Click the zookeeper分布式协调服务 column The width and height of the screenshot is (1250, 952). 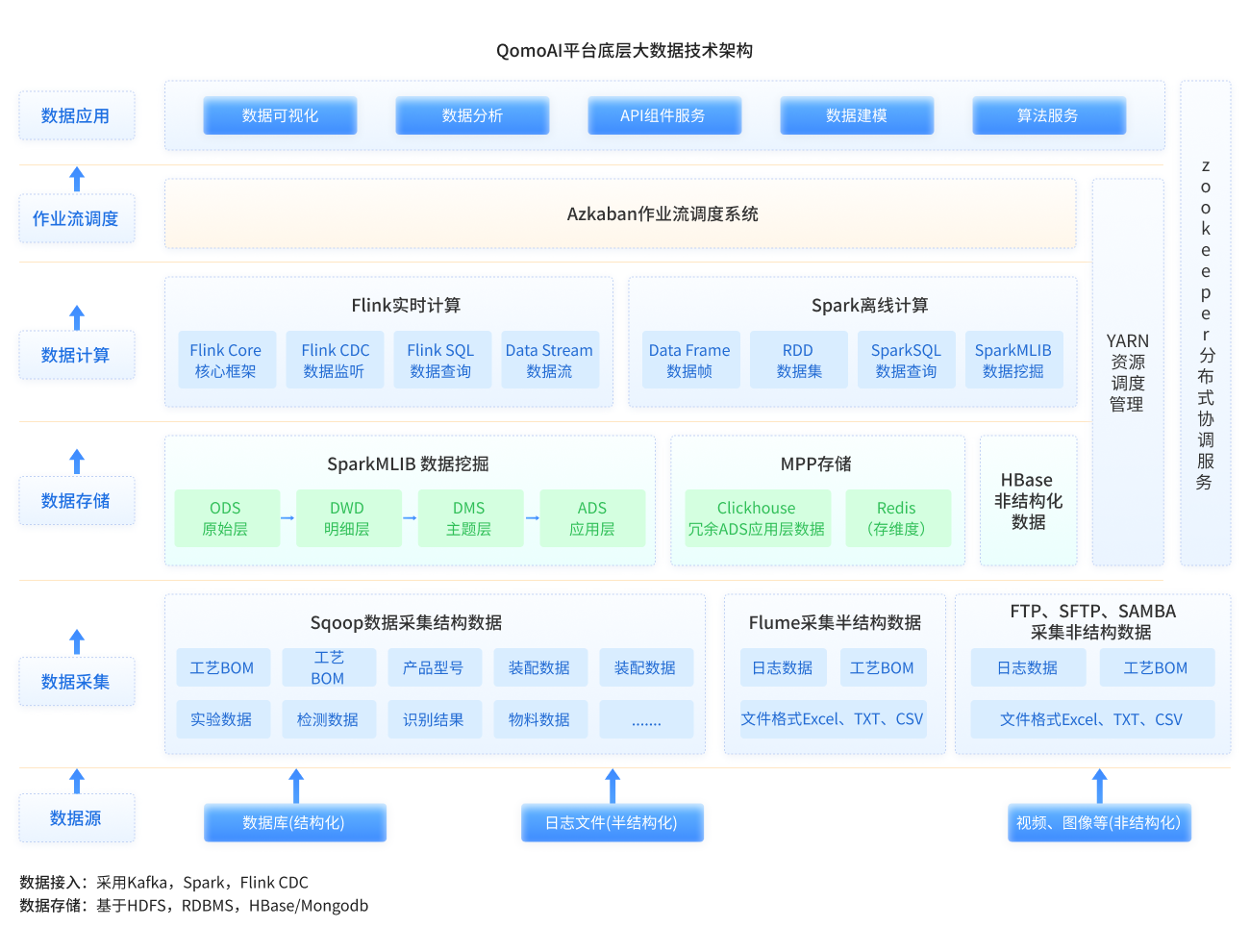[x=1206, y=323]
